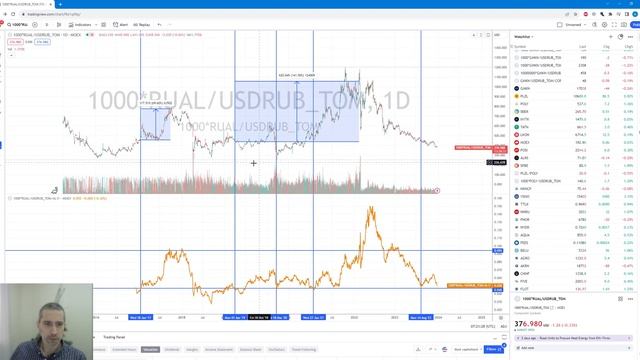This screenshot has height=360, width=640.
Task: Reload the browser page
Action: 13,14
